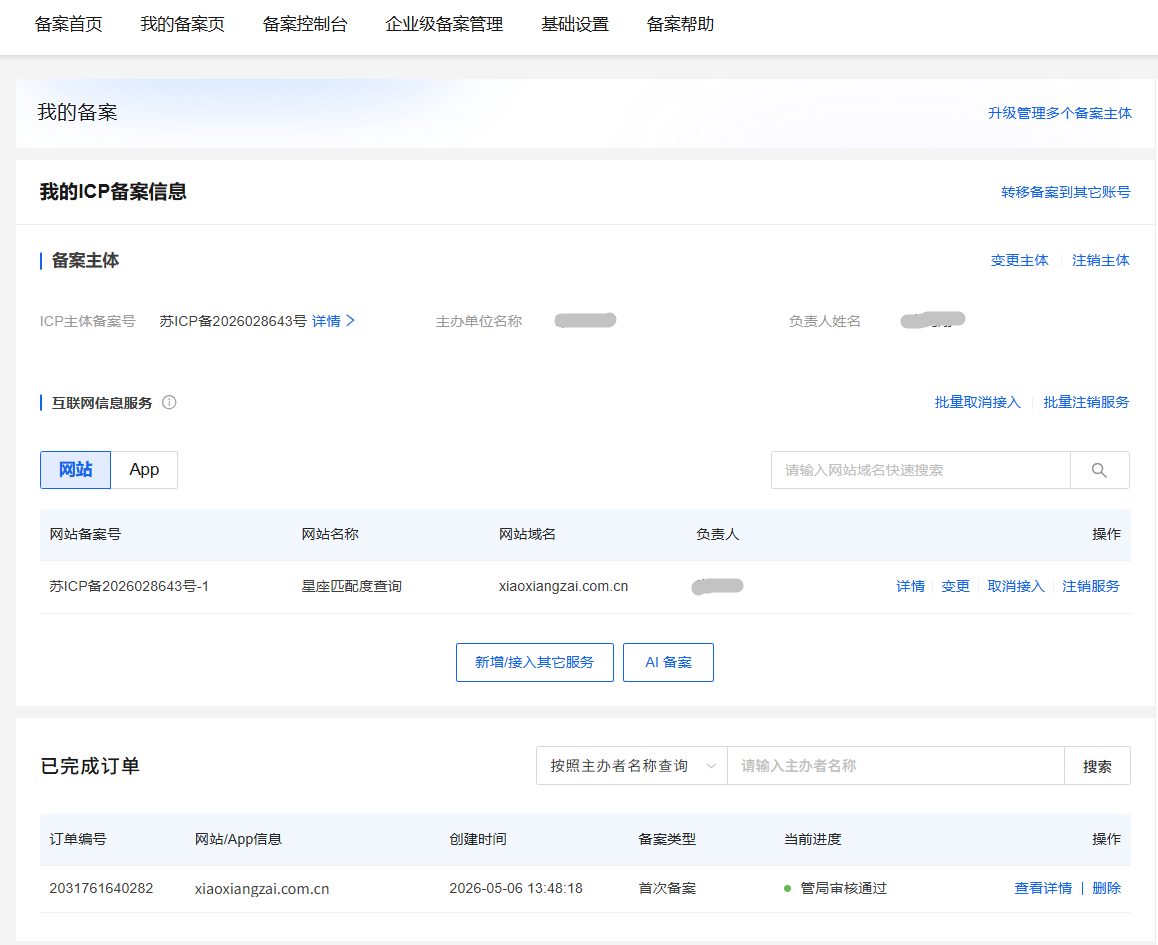Screen dimensions: 1158x945
Task: Click the info icon beside 互联网信息服务
Action: [x=169, y=402]
